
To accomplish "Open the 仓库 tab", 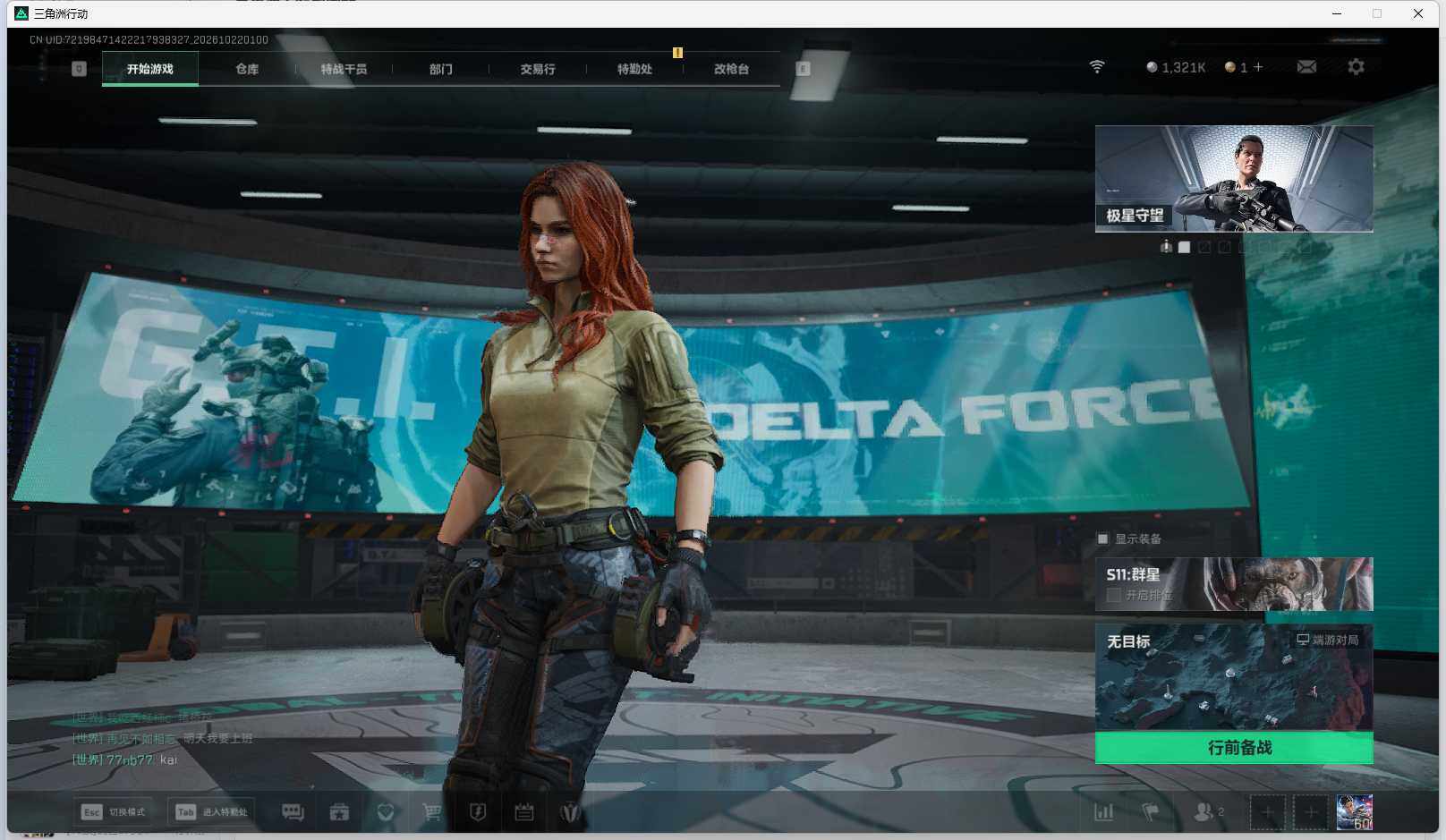I will 247,69.
